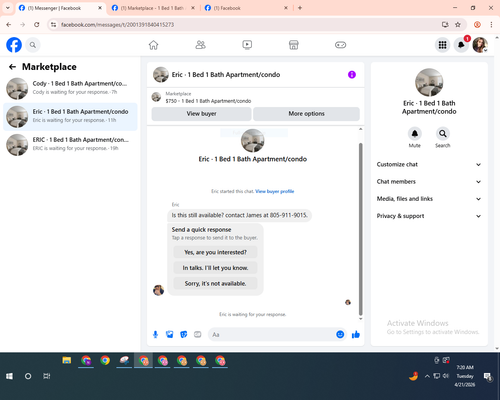Choose a GIF with the GIF icon

pyautogui.click(x=198, y=334)
